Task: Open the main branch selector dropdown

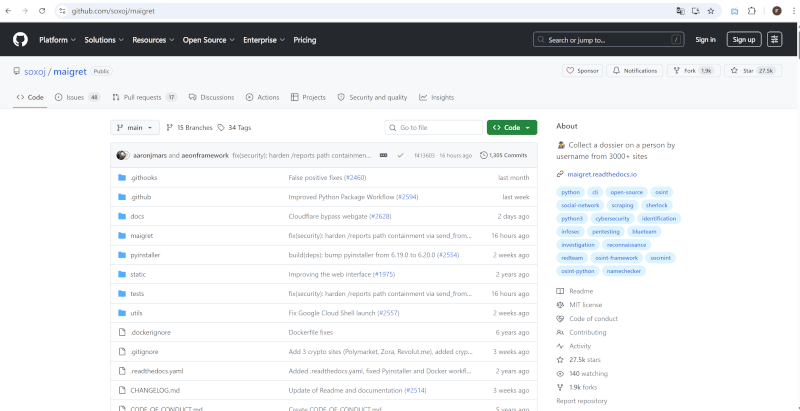Action: click(x=135, y=127)
